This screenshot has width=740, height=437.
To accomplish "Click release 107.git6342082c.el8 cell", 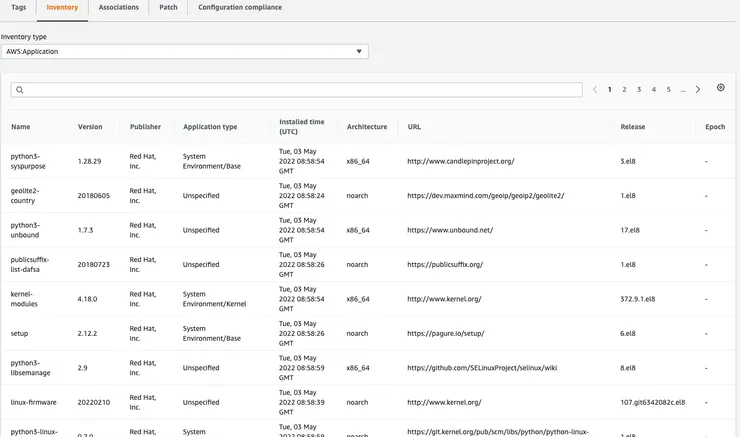I will 653,402.
